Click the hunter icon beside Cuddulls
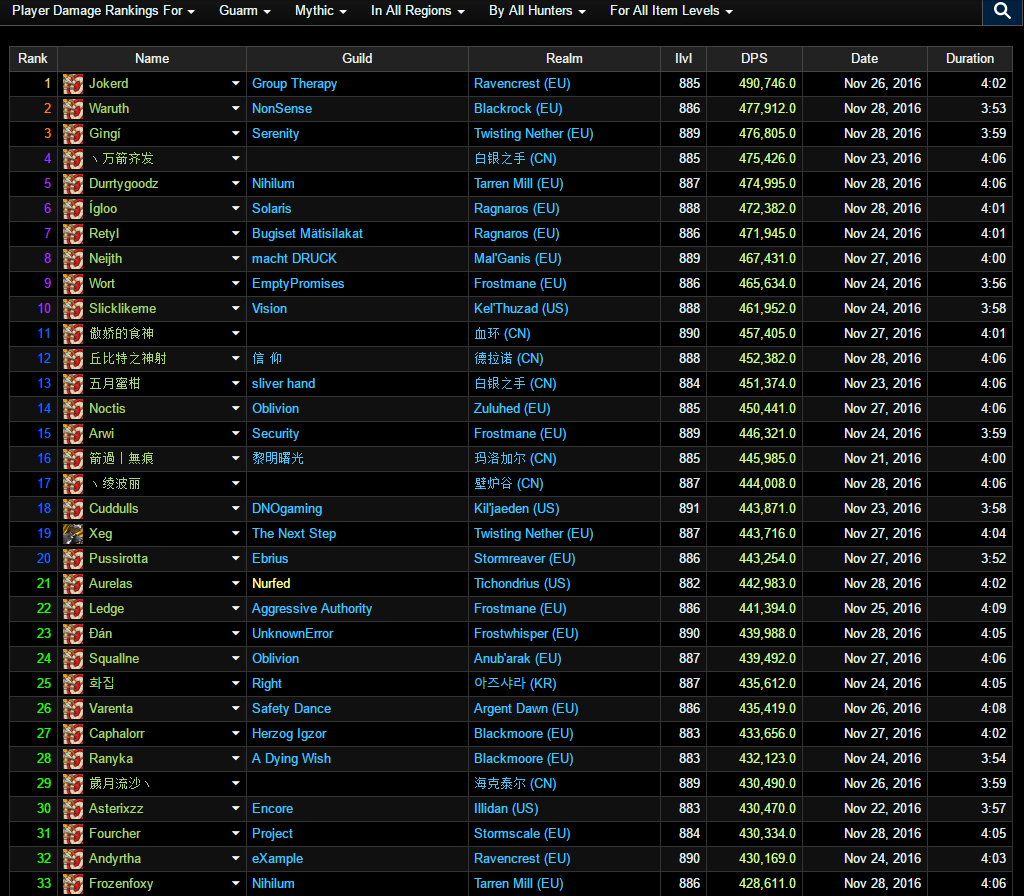 tap(72, 509)
